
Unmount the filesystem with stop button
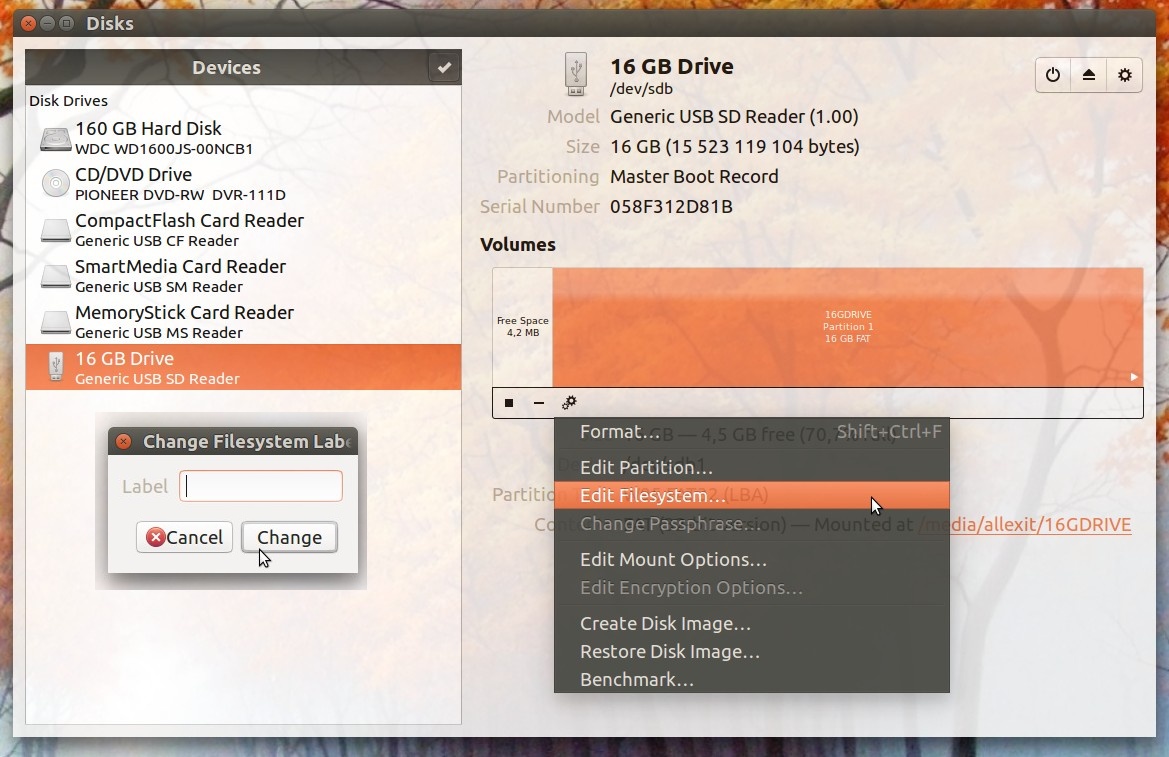tap(509, 403)
